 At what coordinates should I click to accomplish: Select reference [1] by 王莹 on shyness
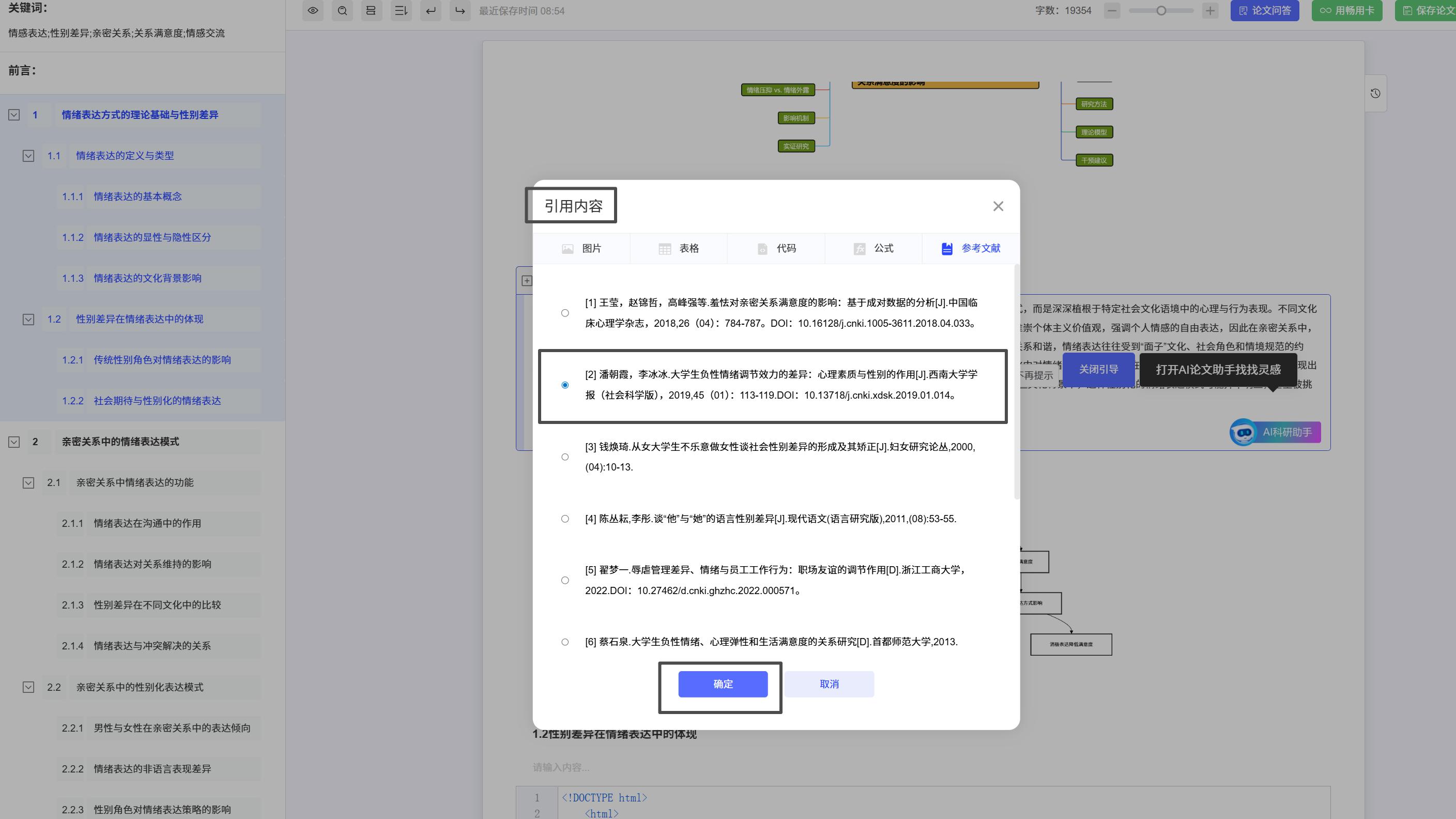[564, 313]
